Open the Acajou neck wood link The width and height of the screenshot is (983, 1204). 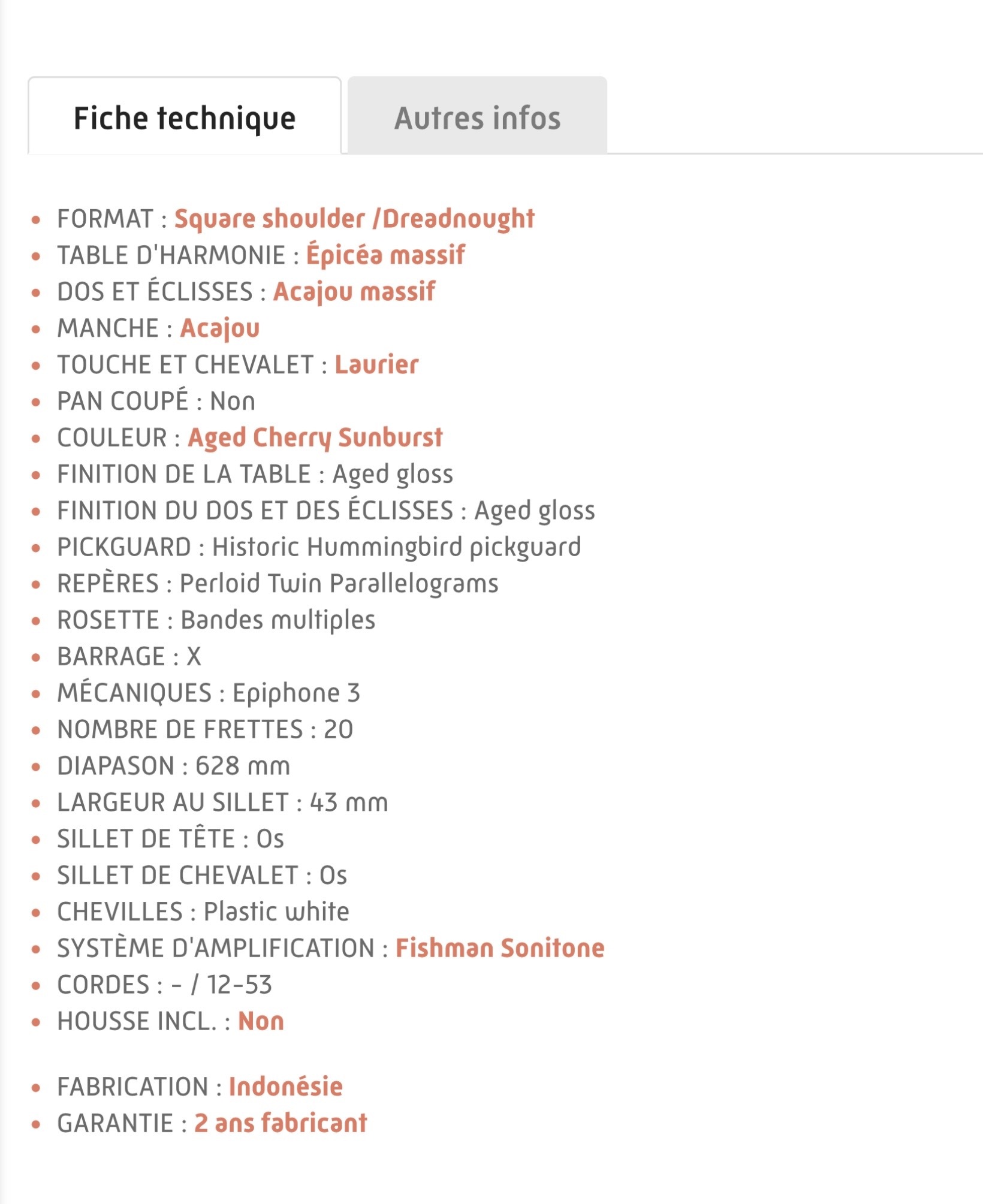(x=220, y=328)
